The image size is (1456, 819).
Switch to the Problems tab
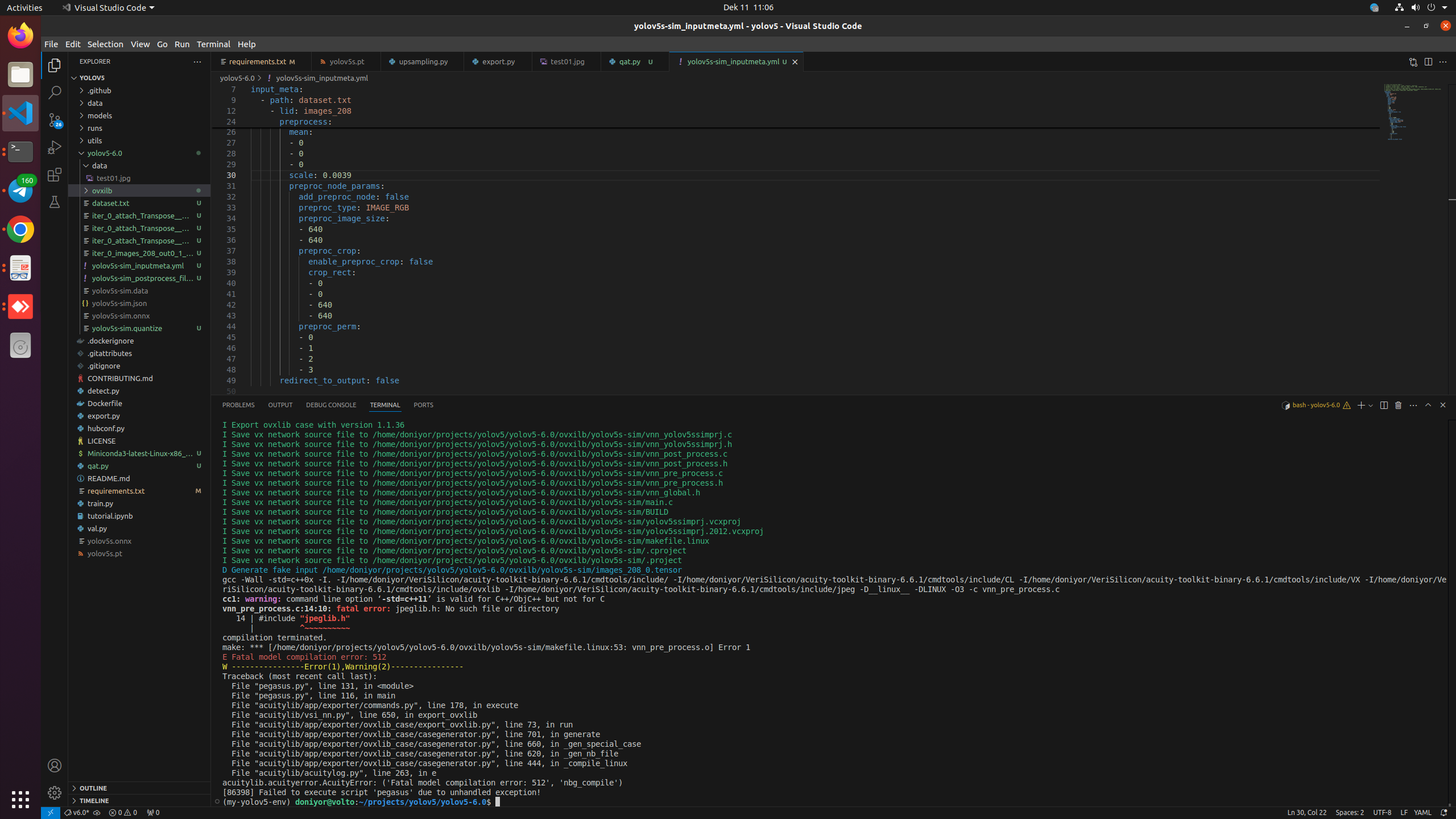[238, 406]
